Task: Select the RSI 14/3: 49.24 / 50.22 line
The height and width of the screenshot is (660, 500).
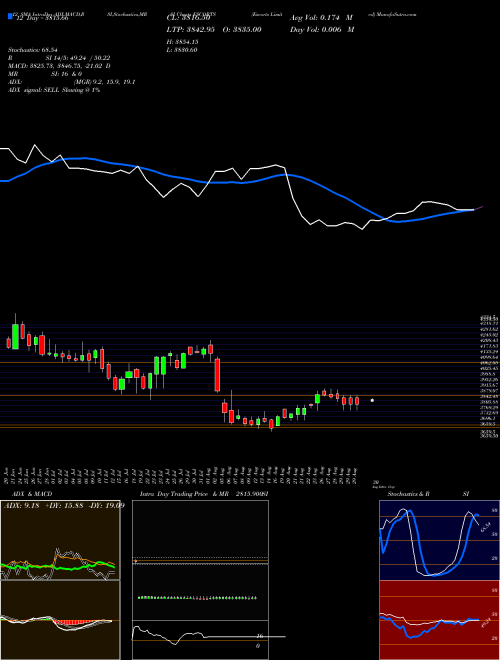Action: [x=59, y=58]
